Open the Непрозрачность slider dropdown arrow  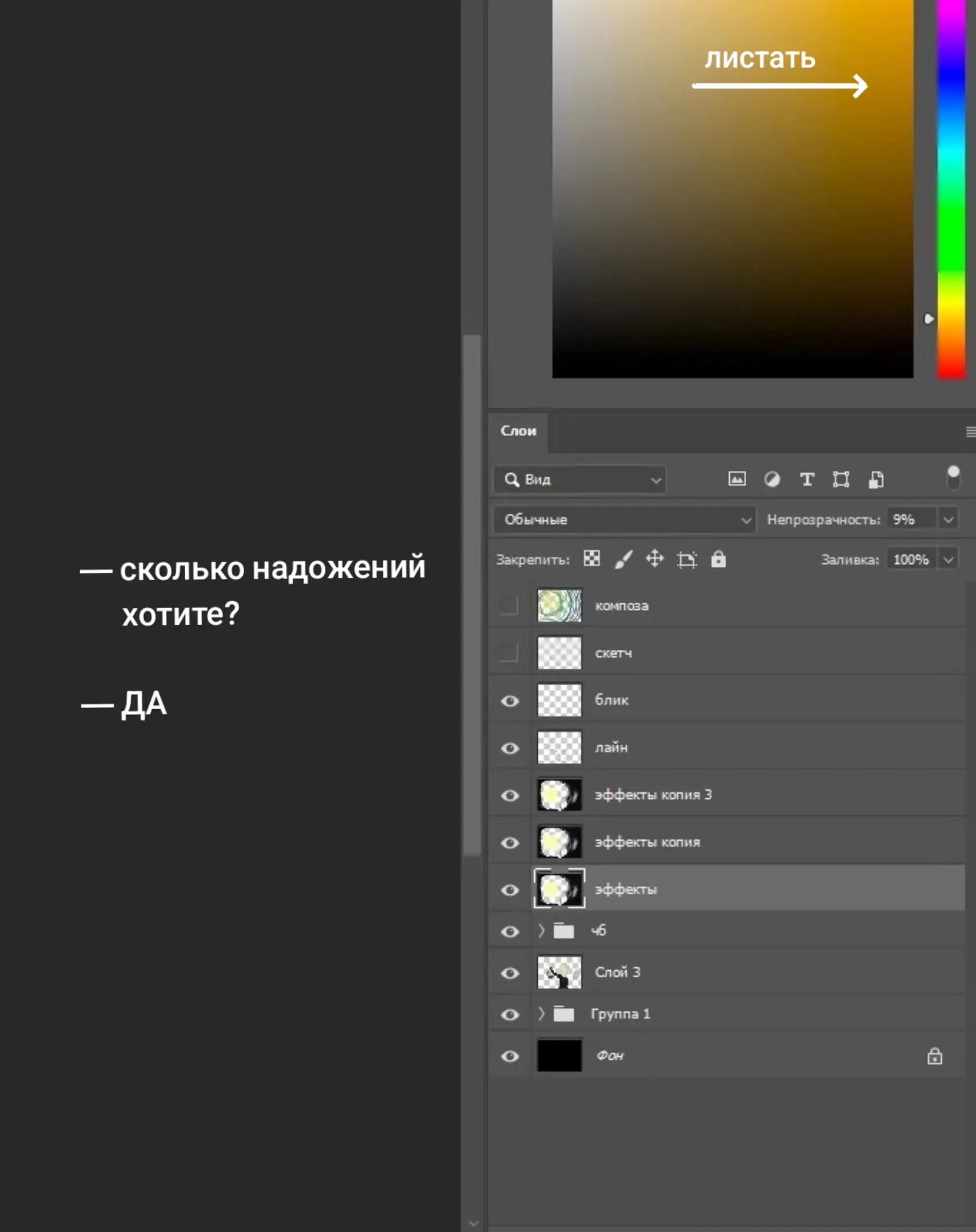948,519
